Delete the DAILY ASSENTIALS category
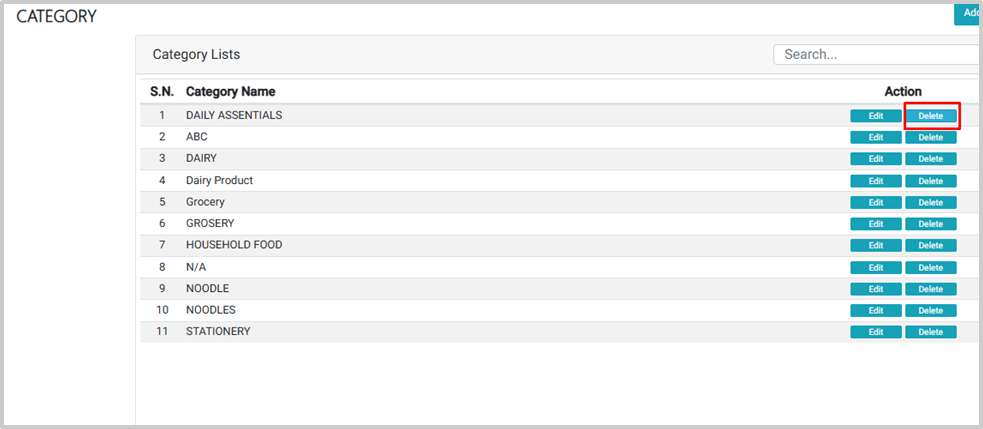Viewport: 983px width, 429px height. point(930,116)
